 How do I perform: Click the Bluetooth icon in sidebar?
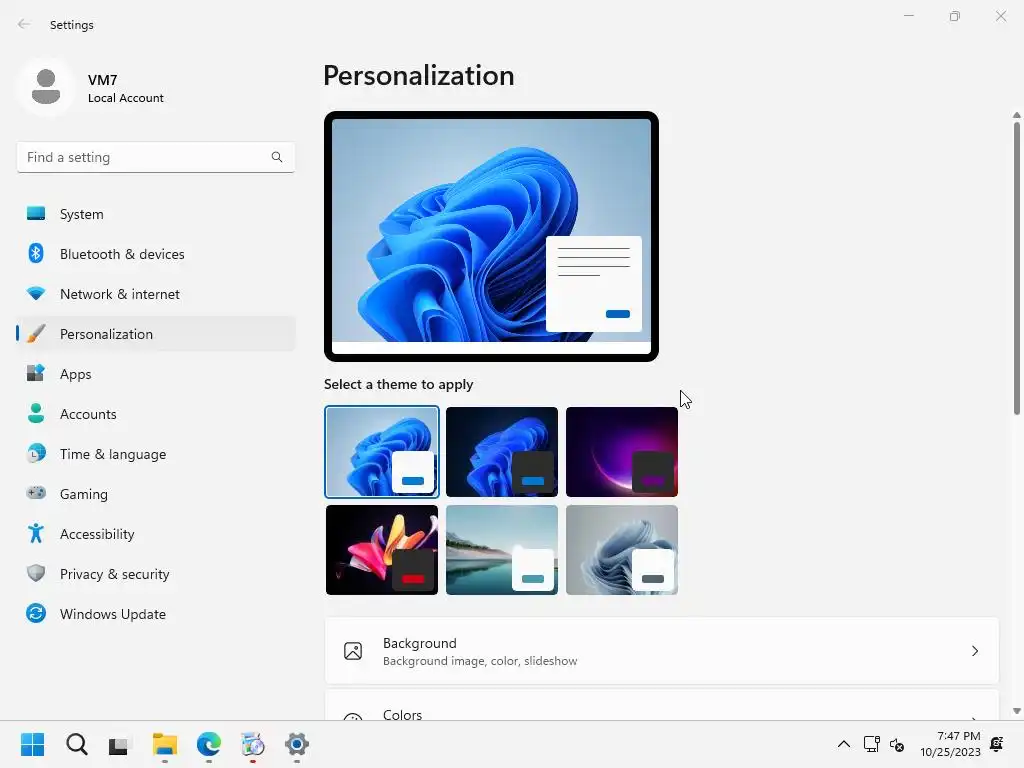[36, 253]
